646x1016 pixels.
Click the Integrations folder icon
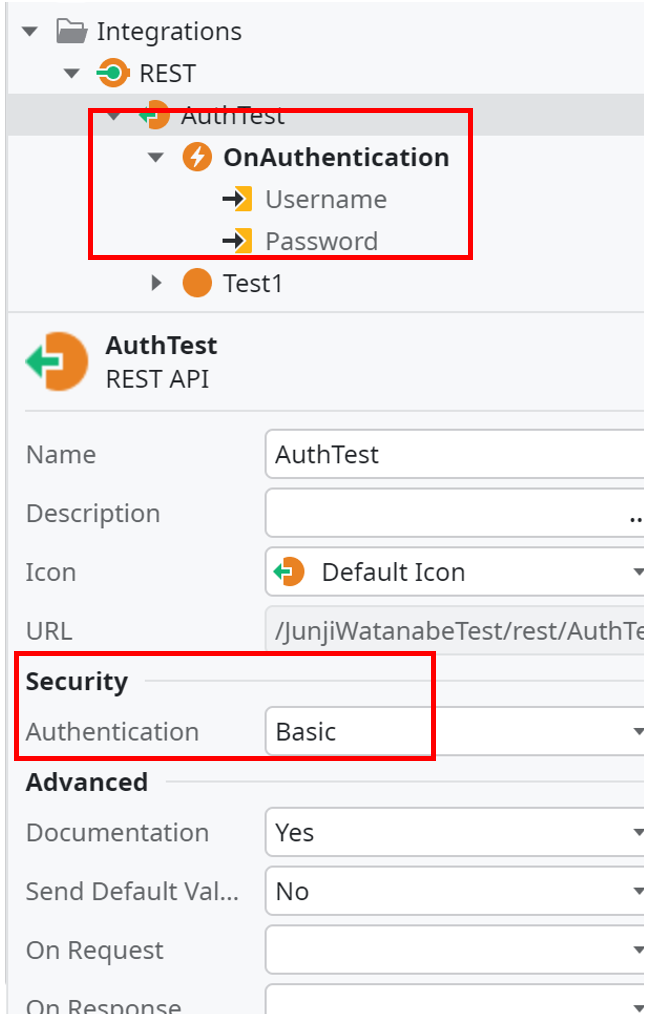tap(72, 31)
